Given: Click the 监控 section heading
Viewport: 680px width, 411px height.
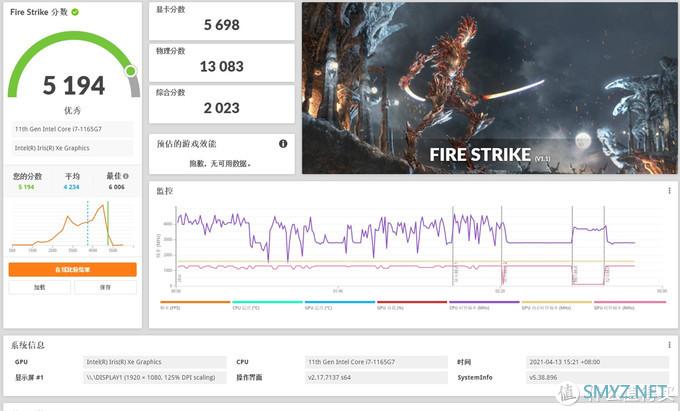Looking at the screenshot, I should tap(165, 191).
